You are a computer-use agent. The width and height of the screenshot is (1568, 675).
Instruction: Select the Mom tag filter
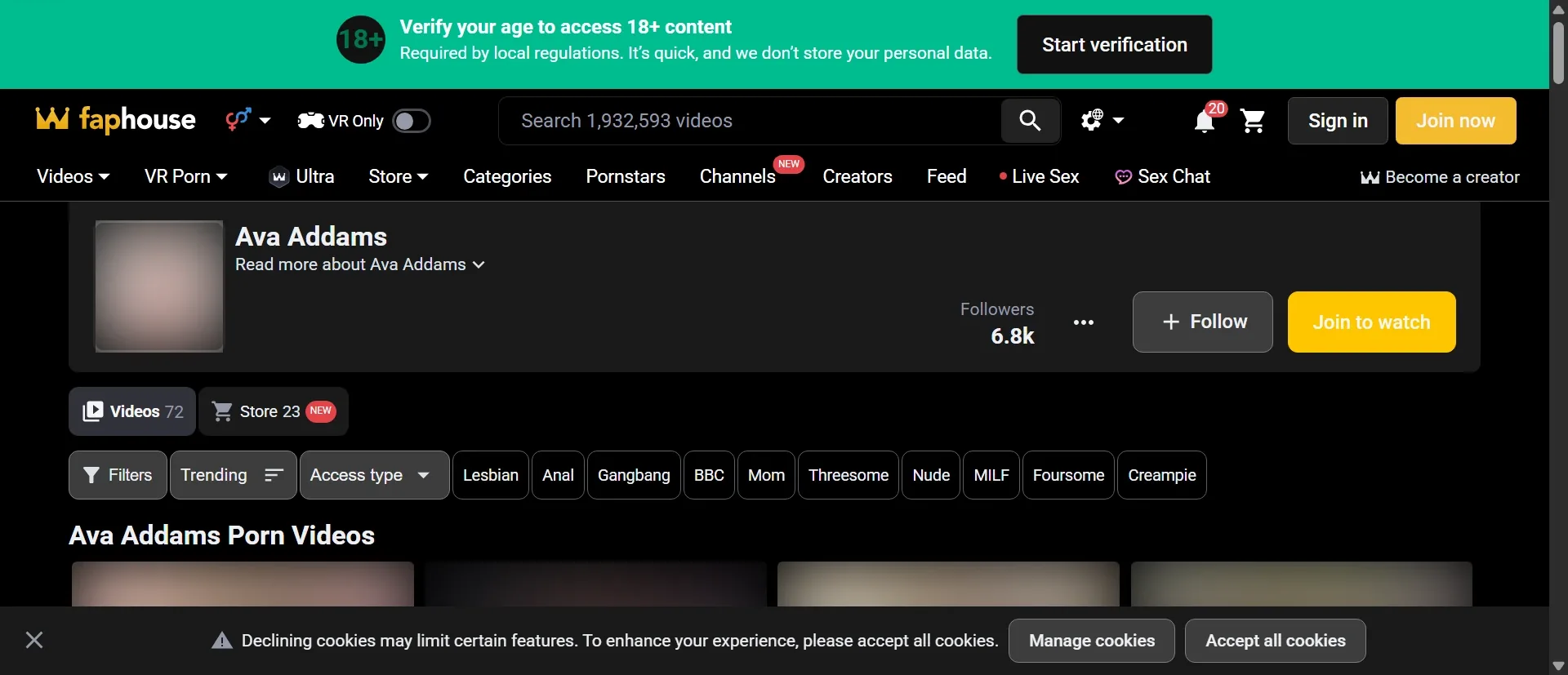[766, 475]
